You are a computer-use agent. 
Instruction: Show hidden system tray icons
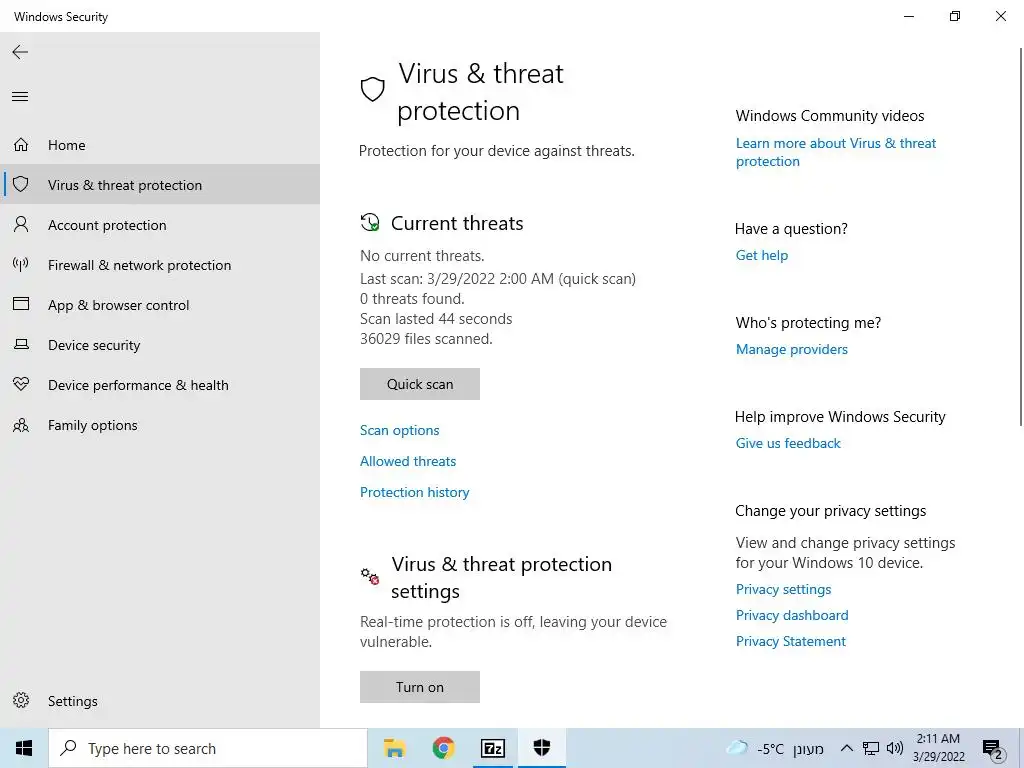[846, 748]
